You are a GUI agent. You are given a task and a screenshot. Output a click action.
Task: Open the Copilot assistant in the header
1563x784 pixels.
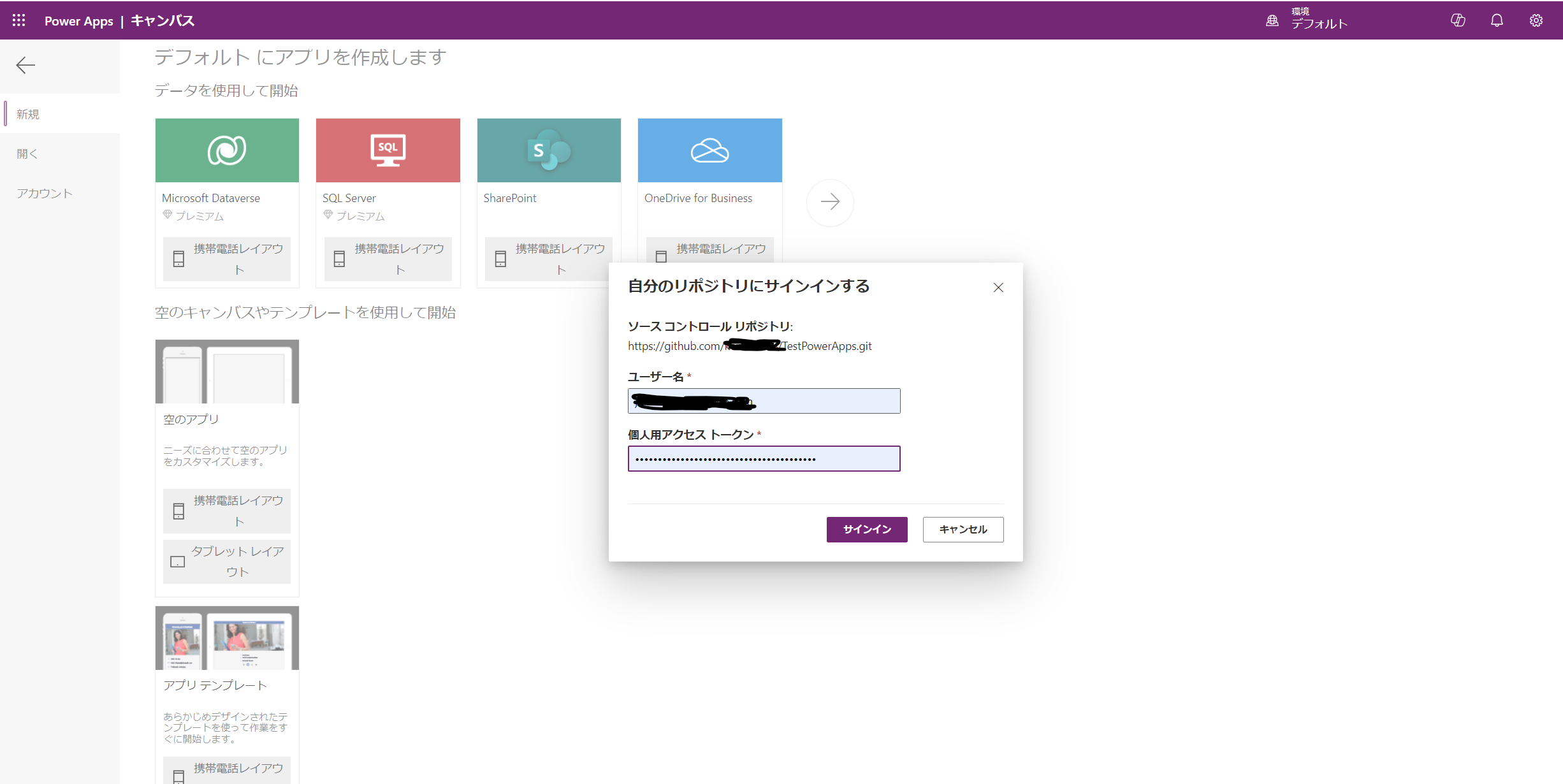pos(1458,20)
